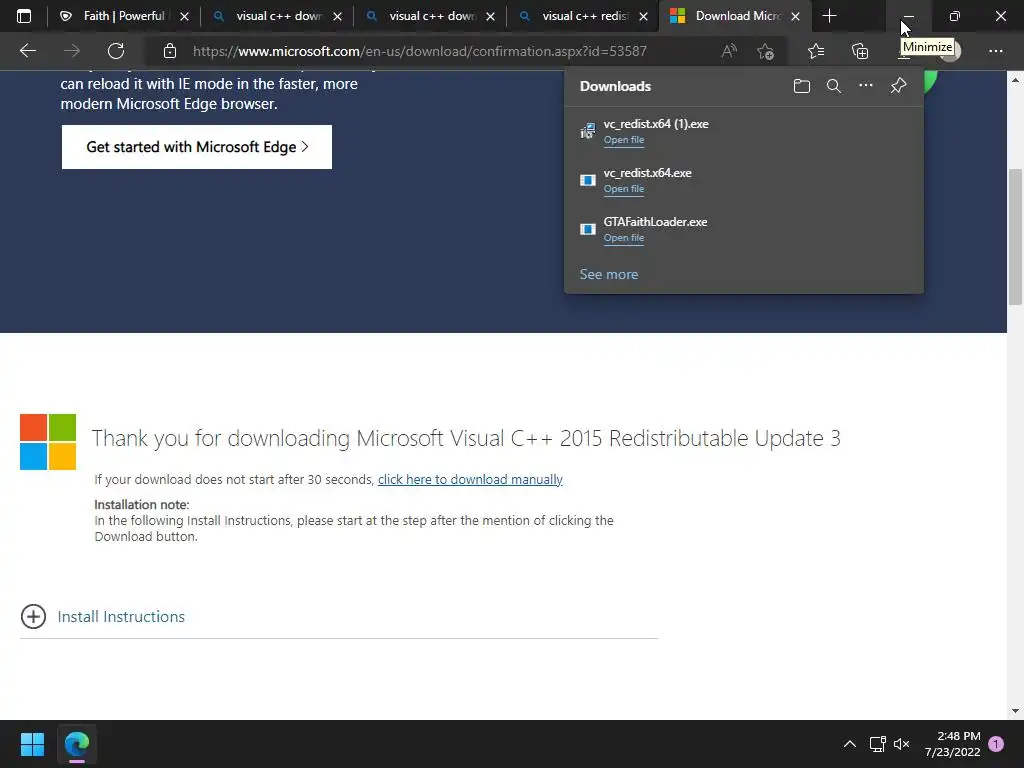The height and width of the screenshot is (768, 1024).
Task: Add this page to favorites star
Action: (765, 51)
